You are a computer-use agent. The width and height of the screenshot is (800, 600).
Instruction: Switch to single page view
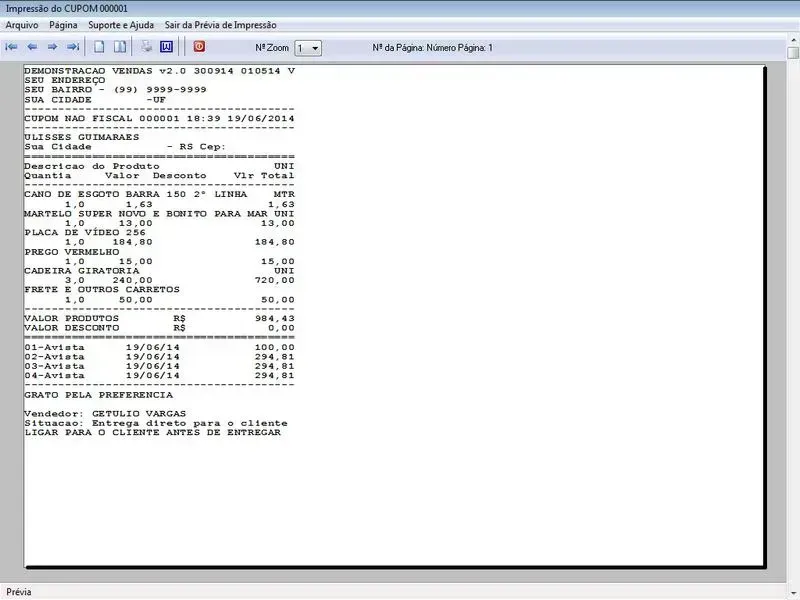point(99,47)
